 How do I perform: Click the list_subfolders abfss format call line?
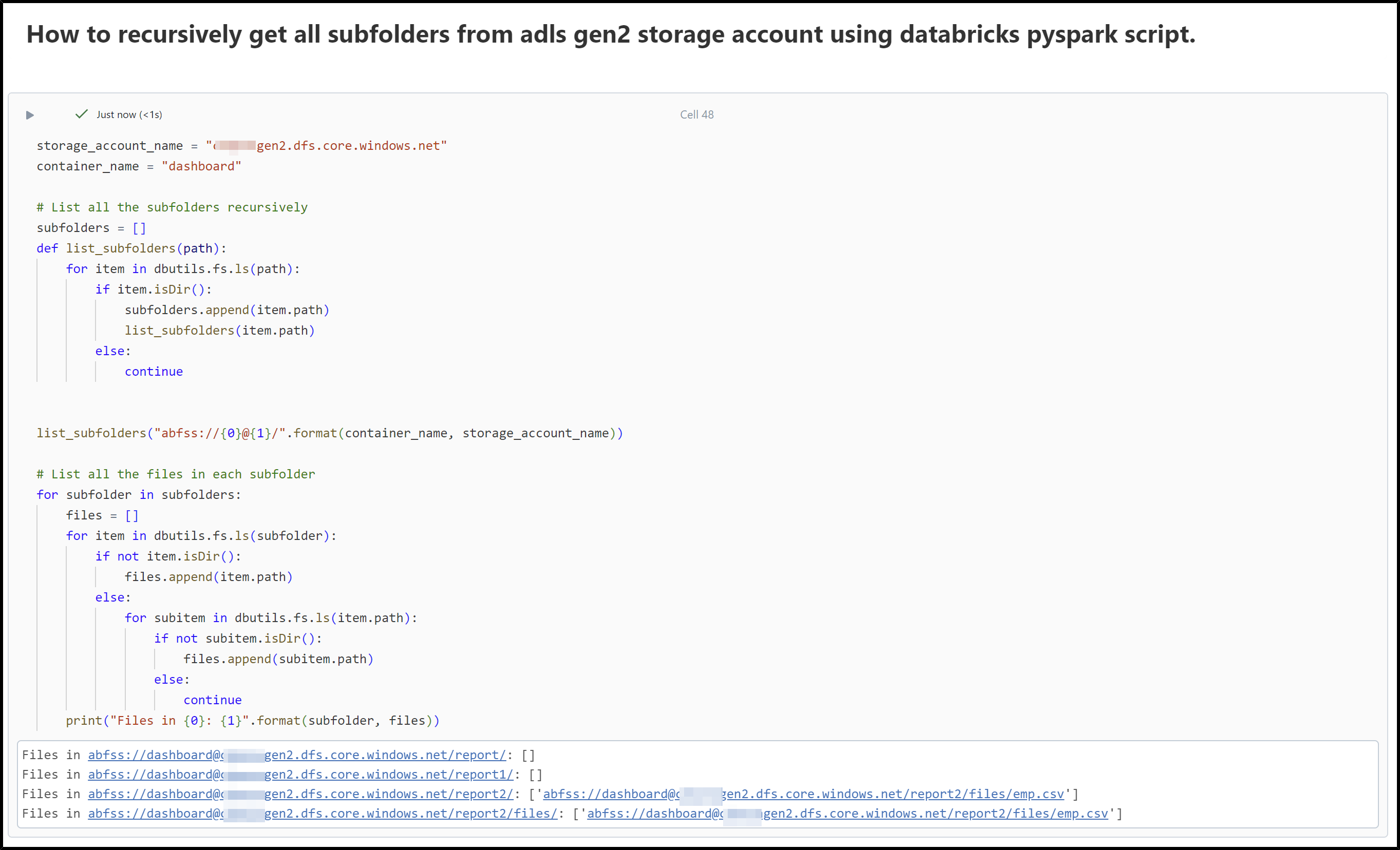[x=330, y=433]
